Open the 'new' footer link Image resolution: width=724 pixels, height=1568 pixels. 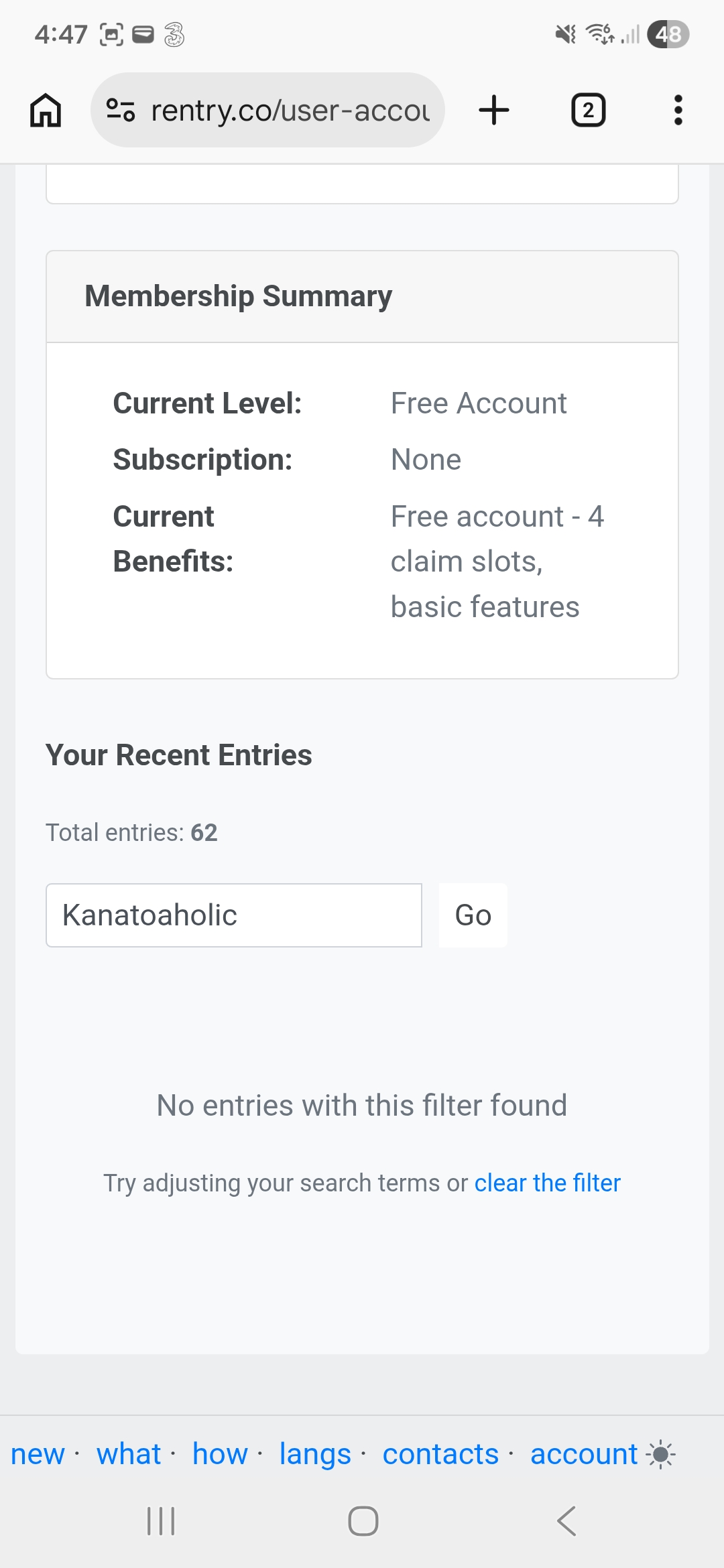(x=38, y=1454)
